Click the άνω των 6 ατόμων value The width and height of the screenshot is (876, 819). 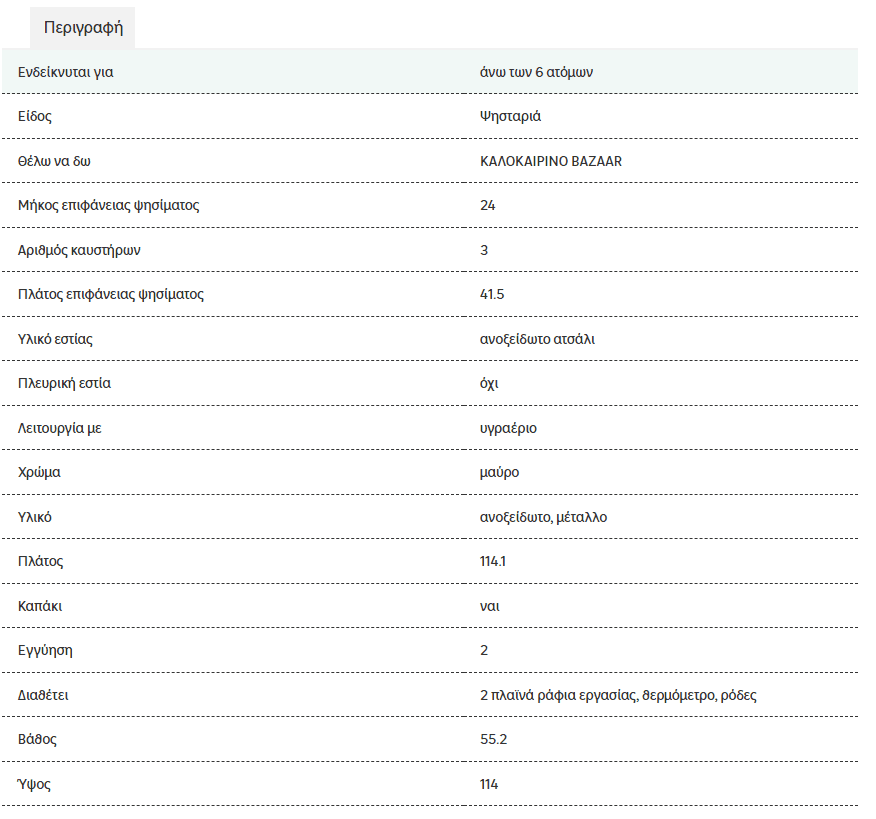pos(536,72)
